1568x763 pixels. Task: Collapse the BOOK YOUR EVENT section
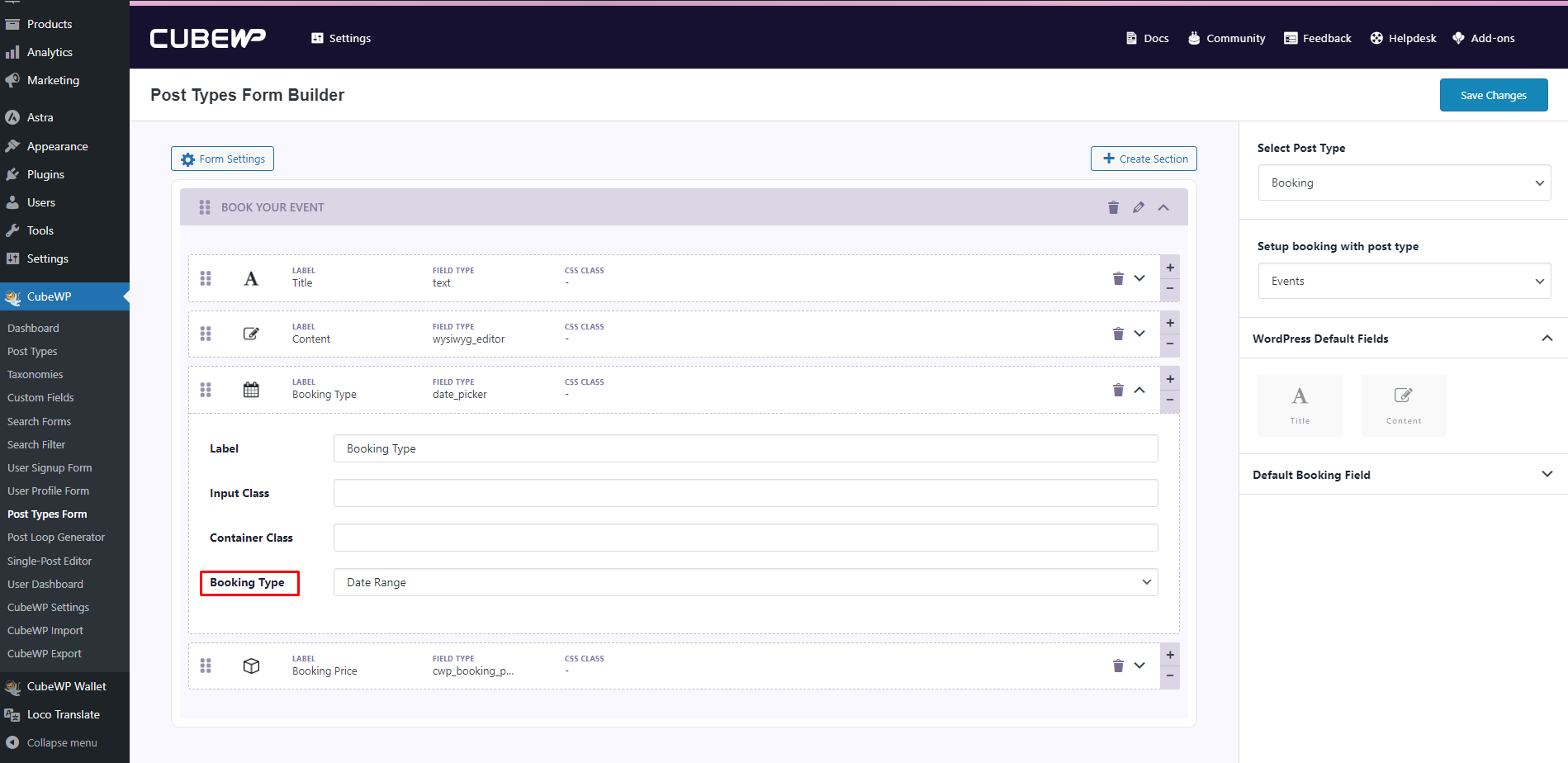(x=1163, y=207)
